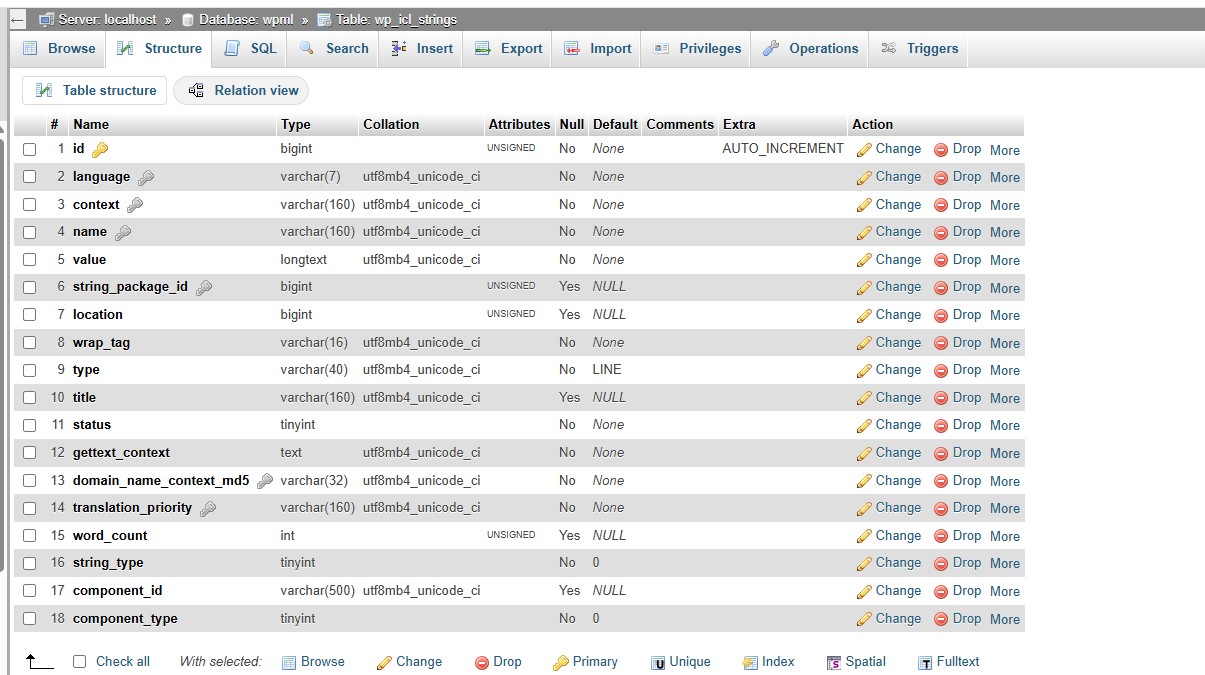The height and width of the screenshot is (675, 1205).
Task: Click the collapse arrow icon at top left
Action: tap(17, 20)
